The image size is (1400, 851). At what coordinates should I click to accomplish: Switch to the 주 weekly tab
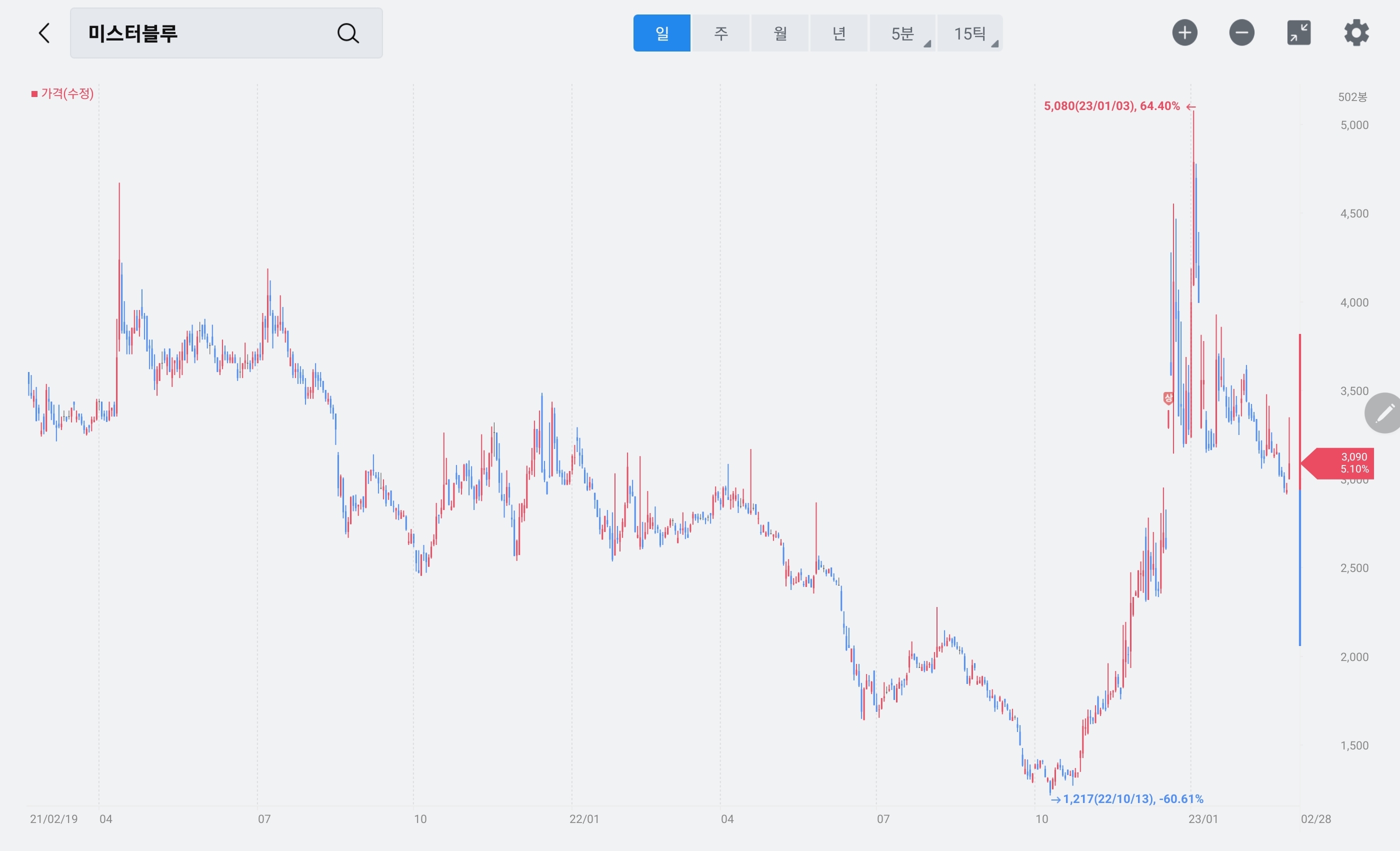point(720,33)
